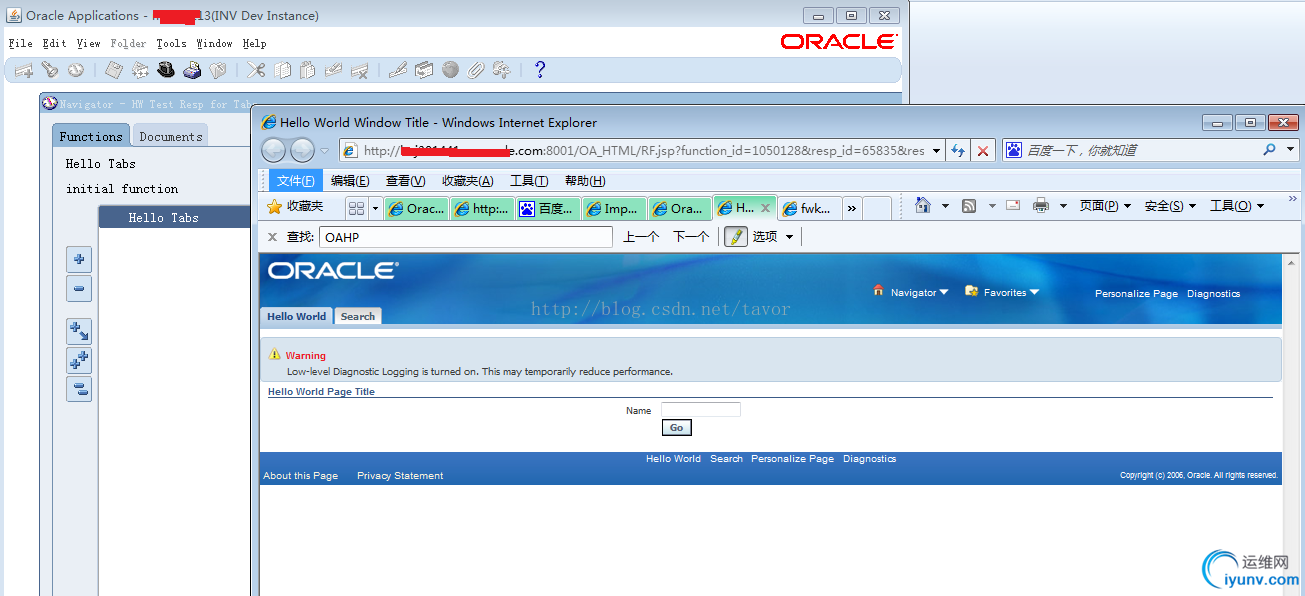Open the 安全(S) Safety dropdown menu
The width and height of the screenshot is (1305, 596).
pos(1170,206)
